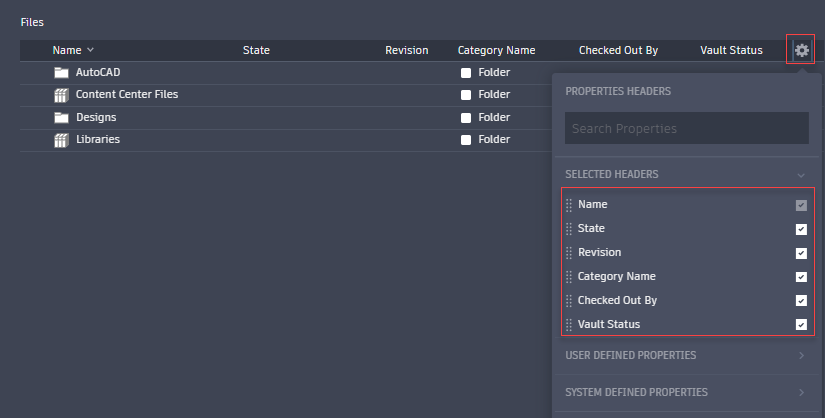Grab the drag handle beside Revision
Screen dimensions: 825x418
pyautogui.click(x=569, y=253)
